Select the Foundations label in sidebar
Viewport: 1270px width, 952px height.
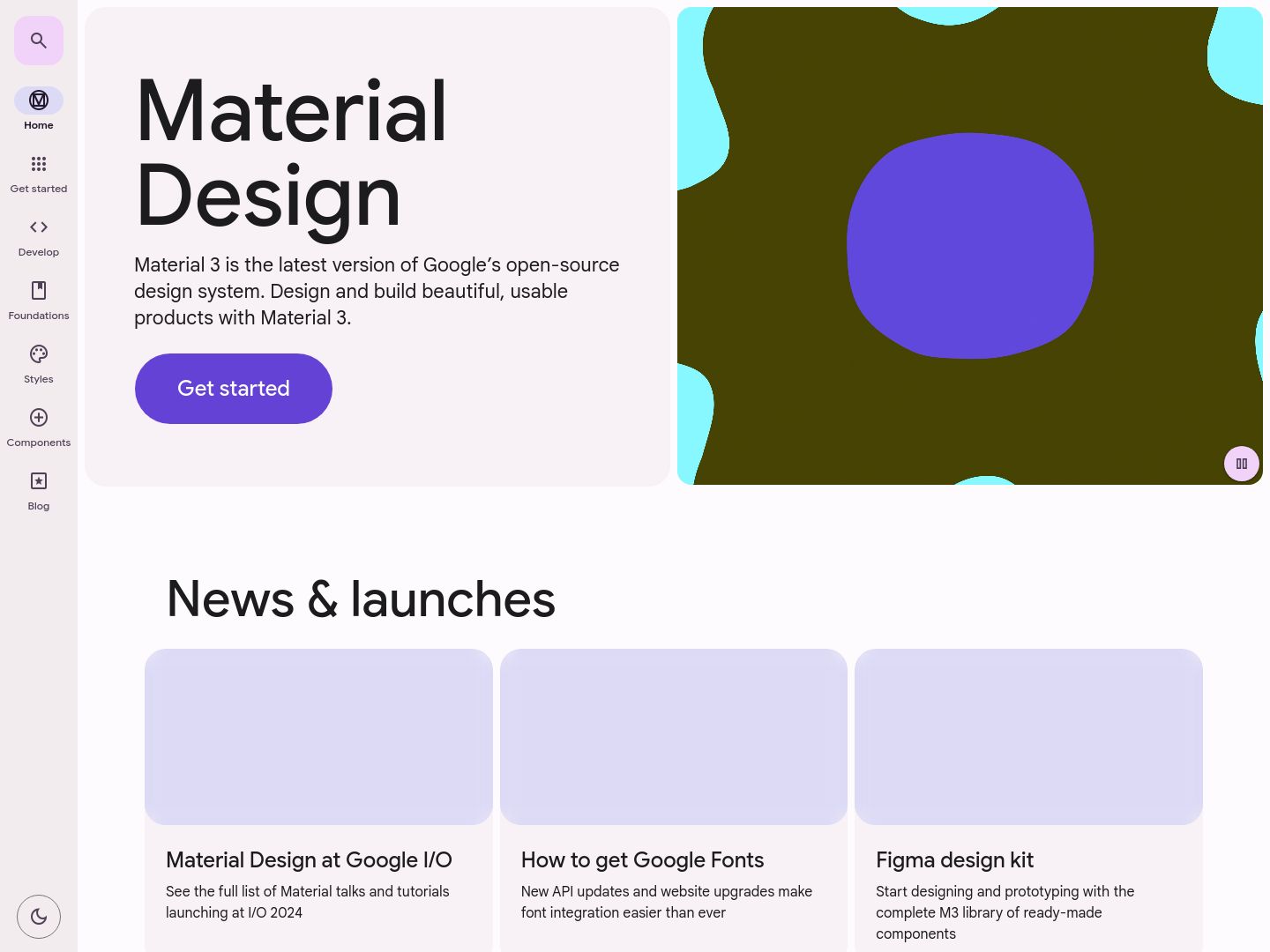(39, 316)
